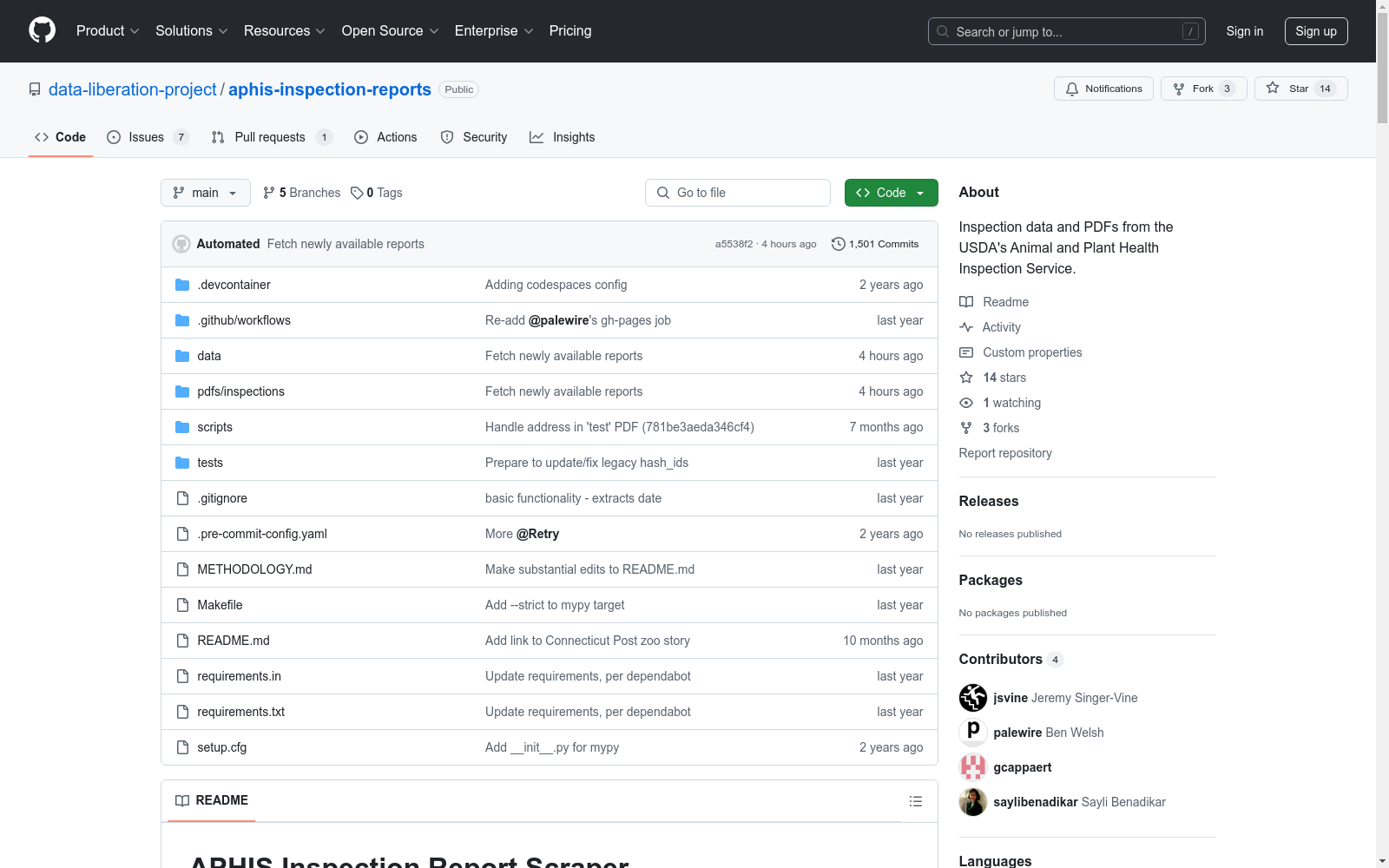
Task: Star the aphis-inspection-reports repository
Action: click(x=1301, y=89)
